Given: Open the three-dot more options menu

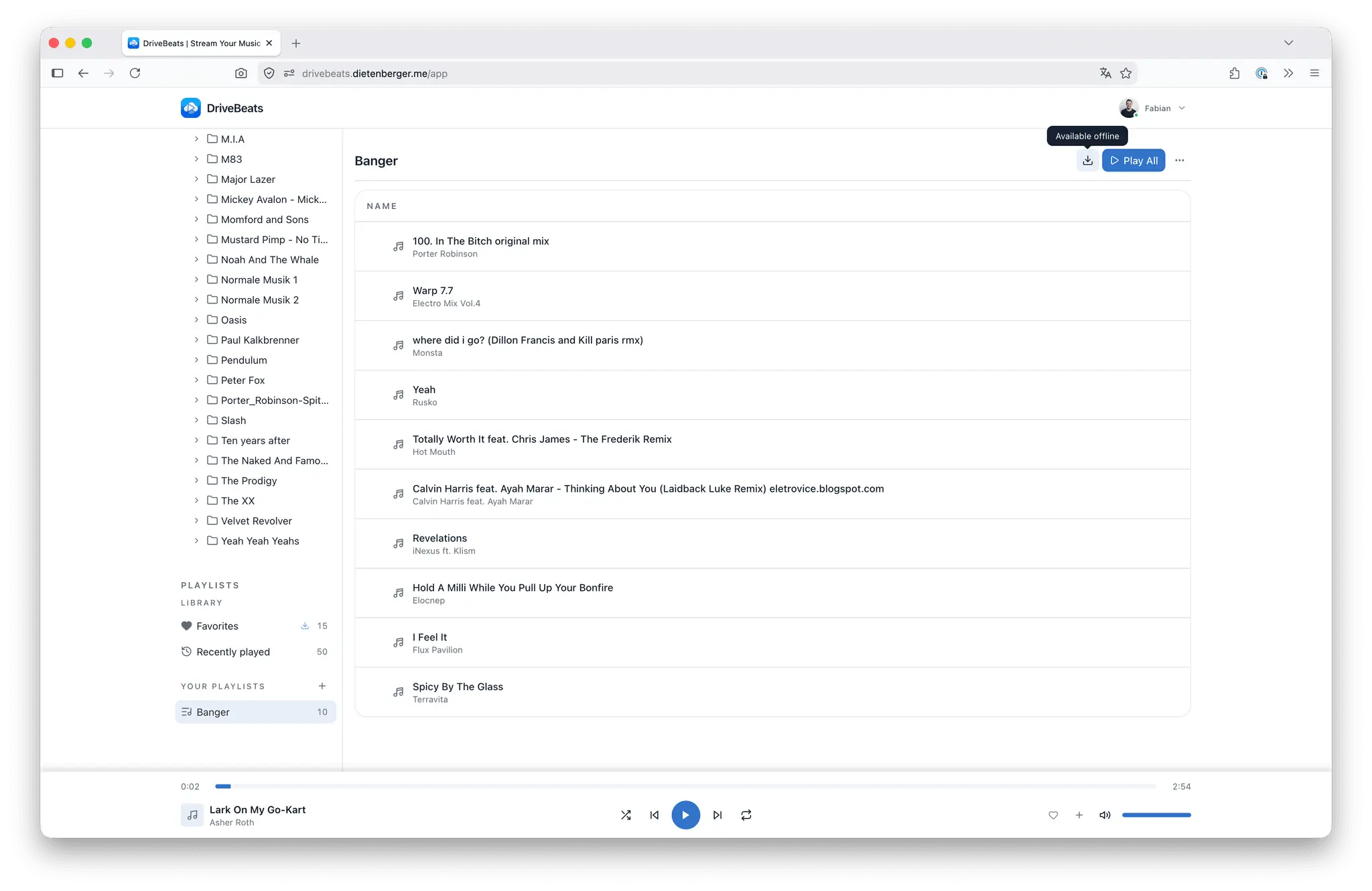Looking at the screenshot, I should point(1179,160).
